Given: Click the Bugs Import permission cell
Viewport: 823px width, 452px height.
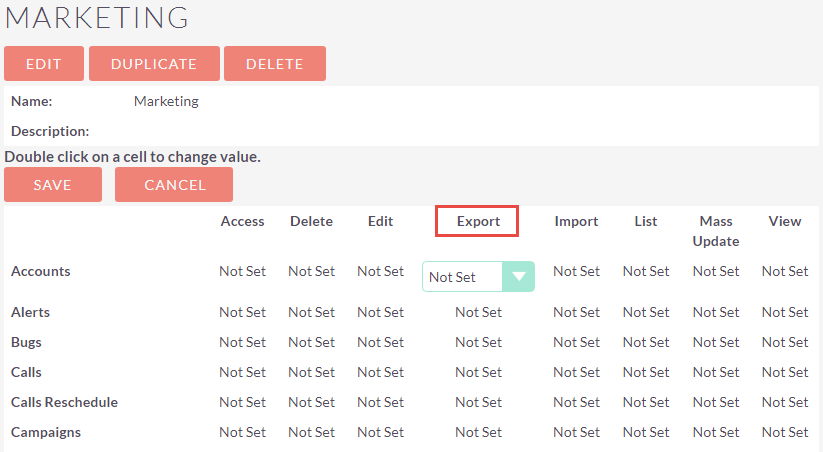Looking at the screenshot, I should (576, 342).
